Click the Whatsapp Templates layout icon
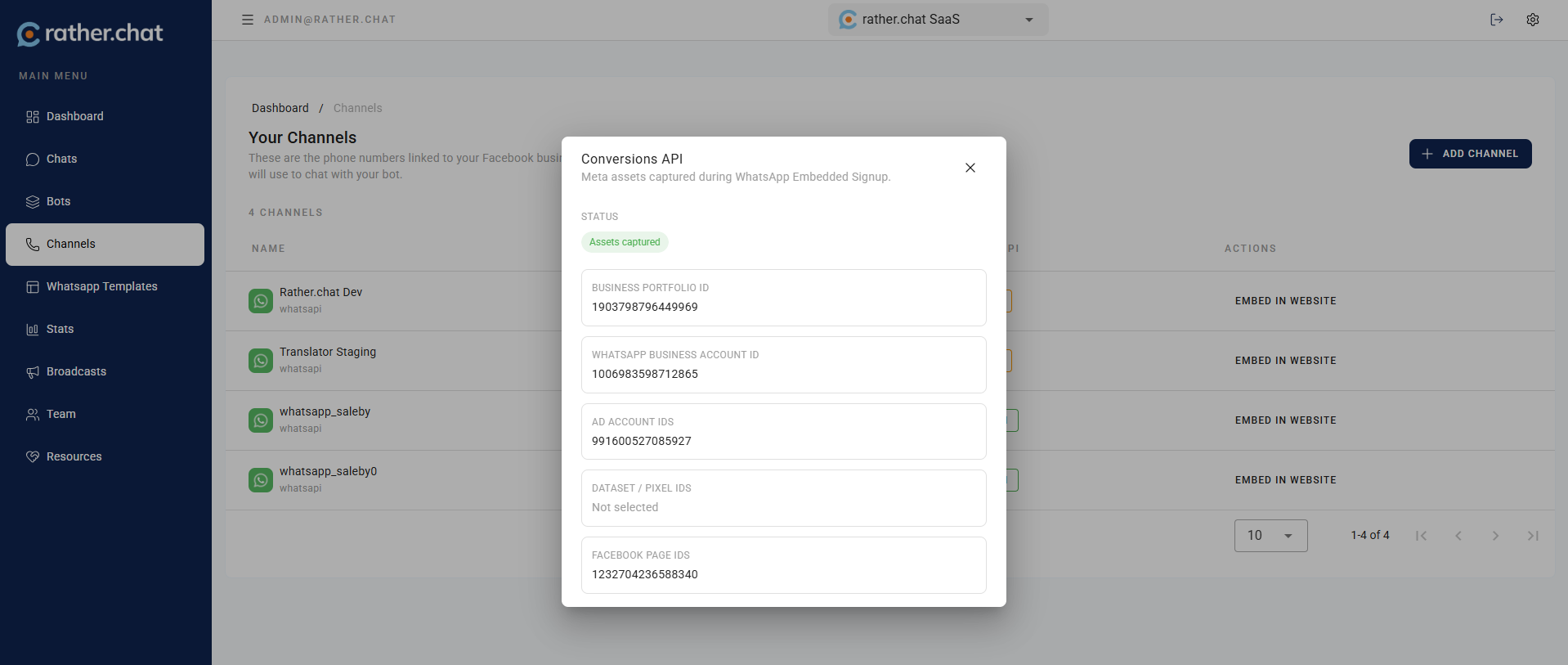Viewport: 1568px width, 665px height. pyautogui.click(x=33, y=287)
